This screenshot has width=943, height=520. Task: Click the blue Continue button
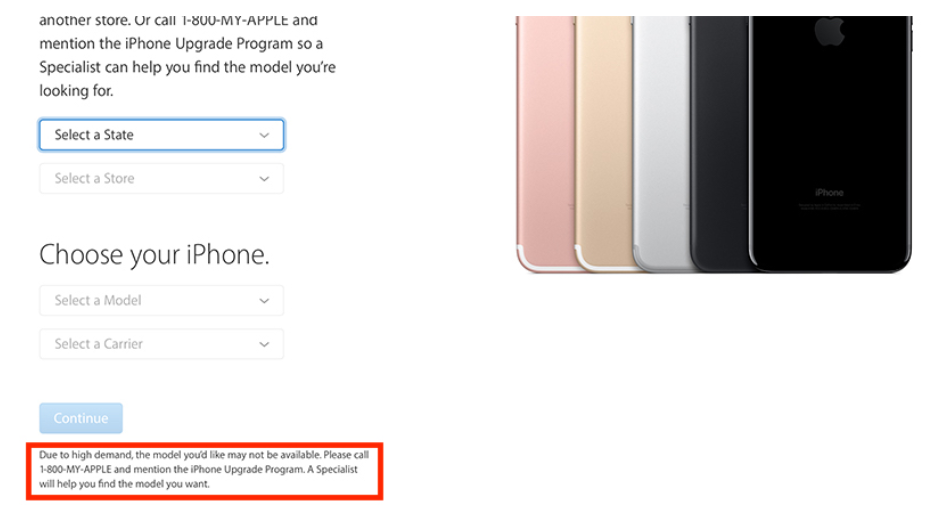(x=81, y=418)
